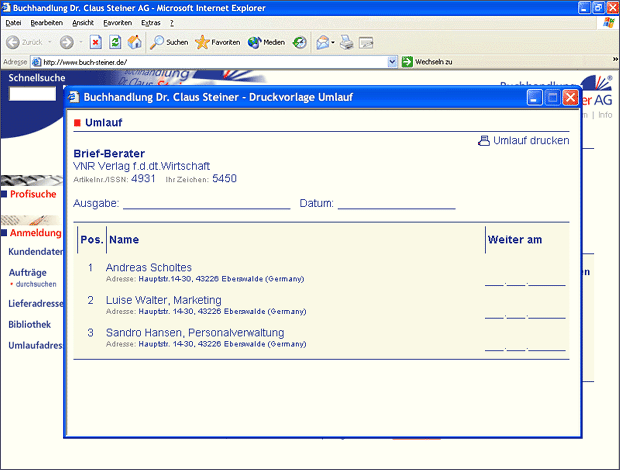Open the Lieferadresse sidebar link
This screenshot has height=470, width=620.
[36, 304]
